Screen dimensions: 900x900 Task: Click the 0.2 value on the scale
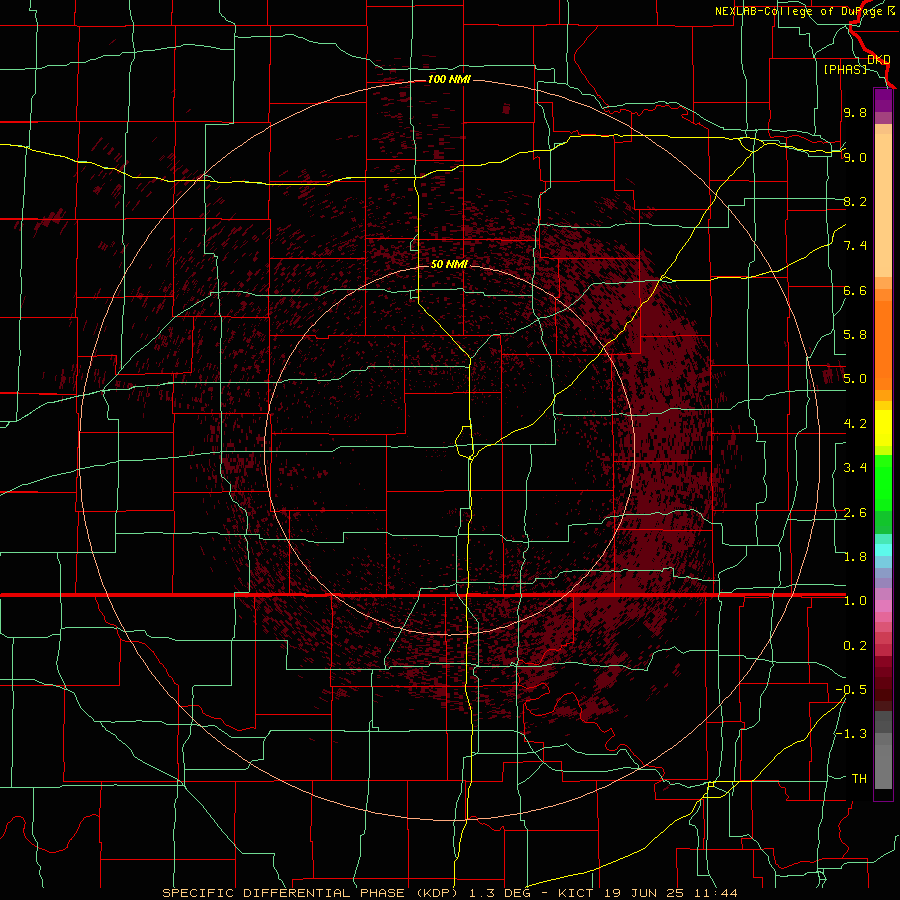click(855, 646)
